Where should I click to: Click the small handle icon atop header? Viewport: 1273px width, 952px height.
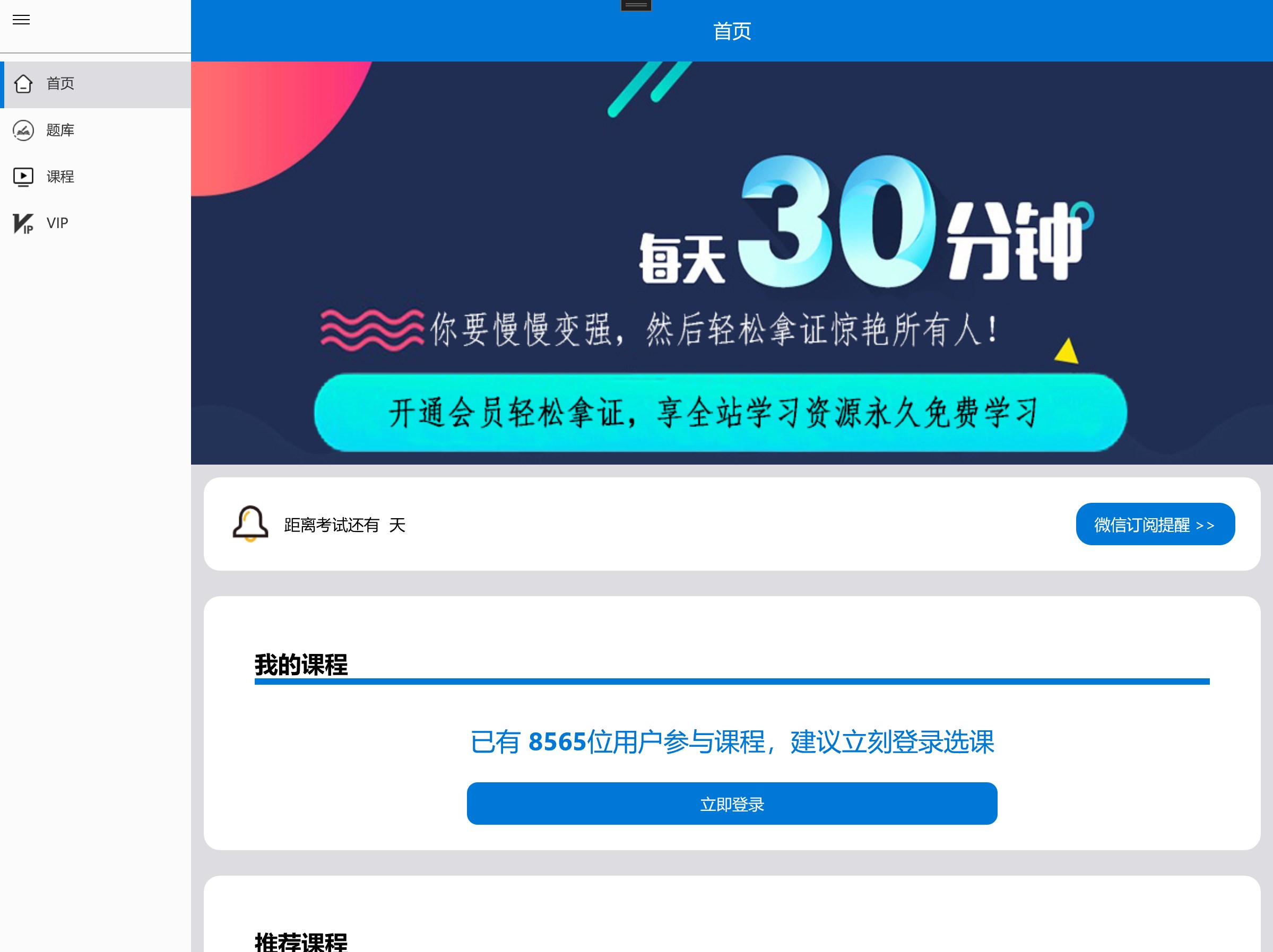(x=636, y=6)
